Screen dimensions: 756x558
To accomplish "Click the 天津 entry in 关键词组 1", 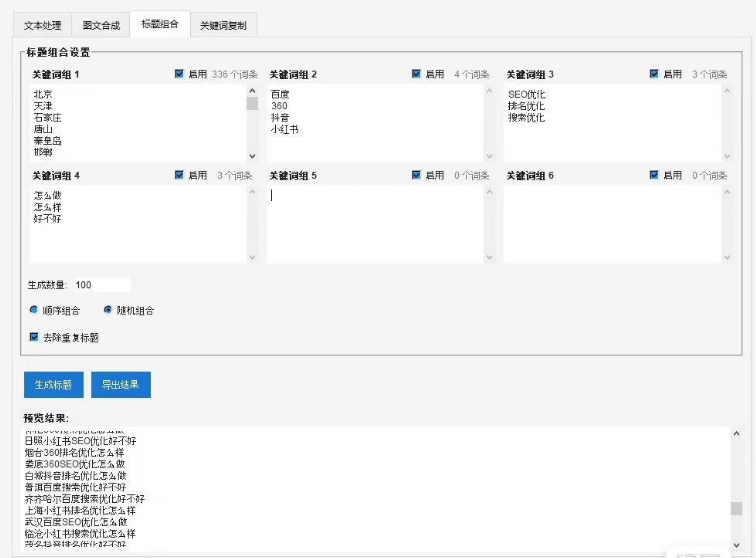I will click(43, 106).
